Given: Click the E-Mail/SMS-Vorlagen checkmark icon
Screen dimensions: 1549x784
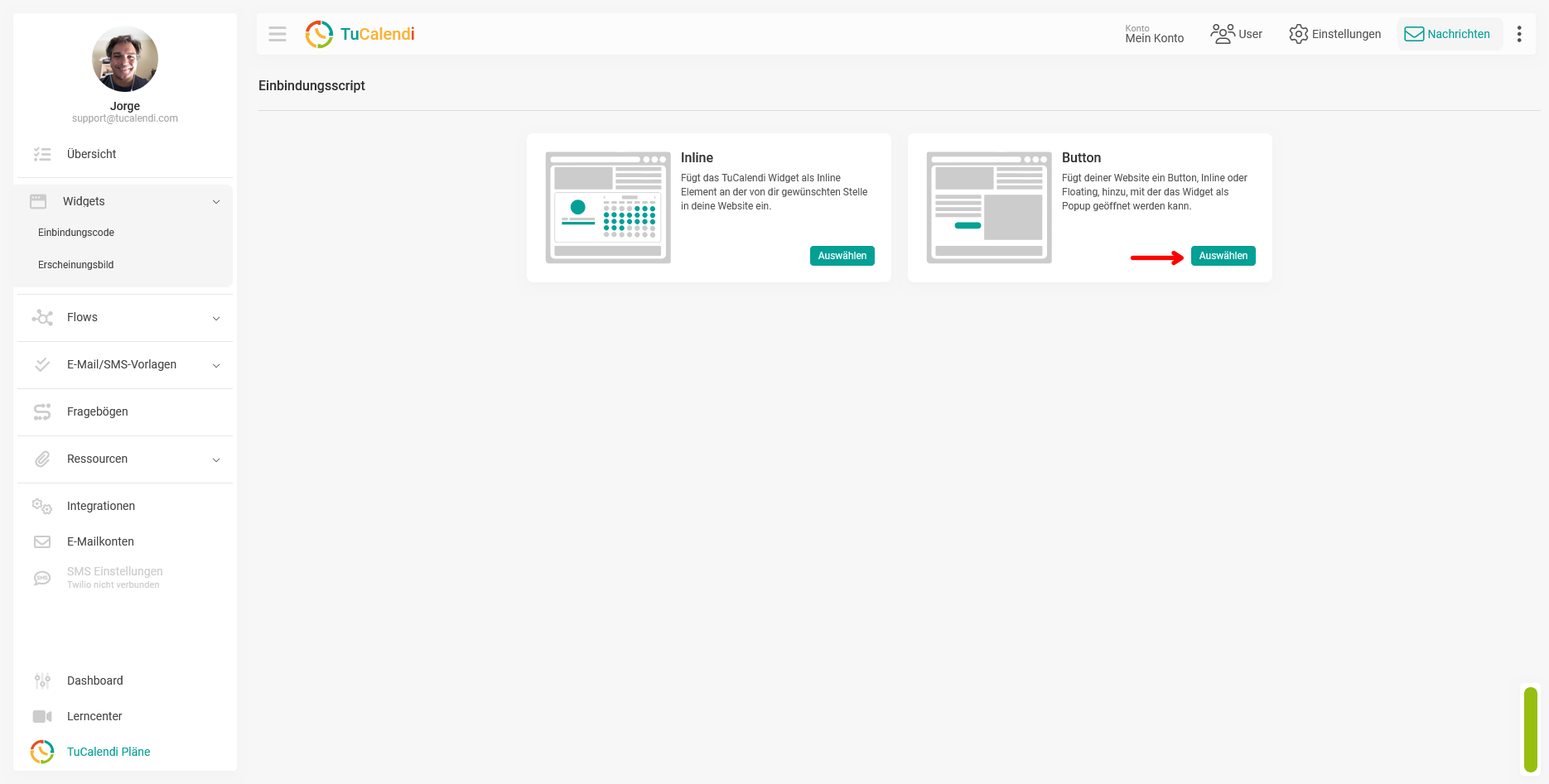Looking at the screenshot, I should [x=42, y=364].
